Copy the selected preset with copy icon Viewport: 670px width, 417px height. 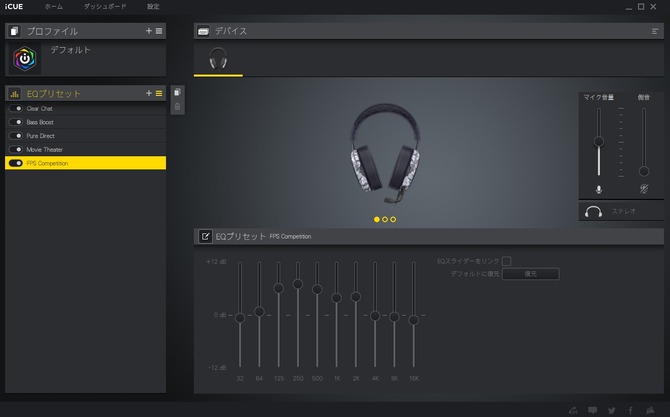[x=177, y=92]
